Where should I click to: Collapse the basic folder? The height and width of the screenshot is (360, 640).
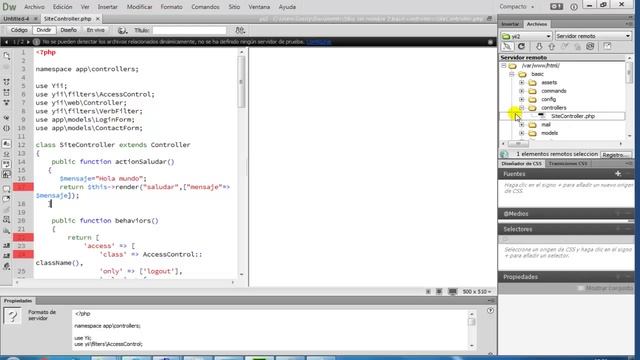click(511, 74)
